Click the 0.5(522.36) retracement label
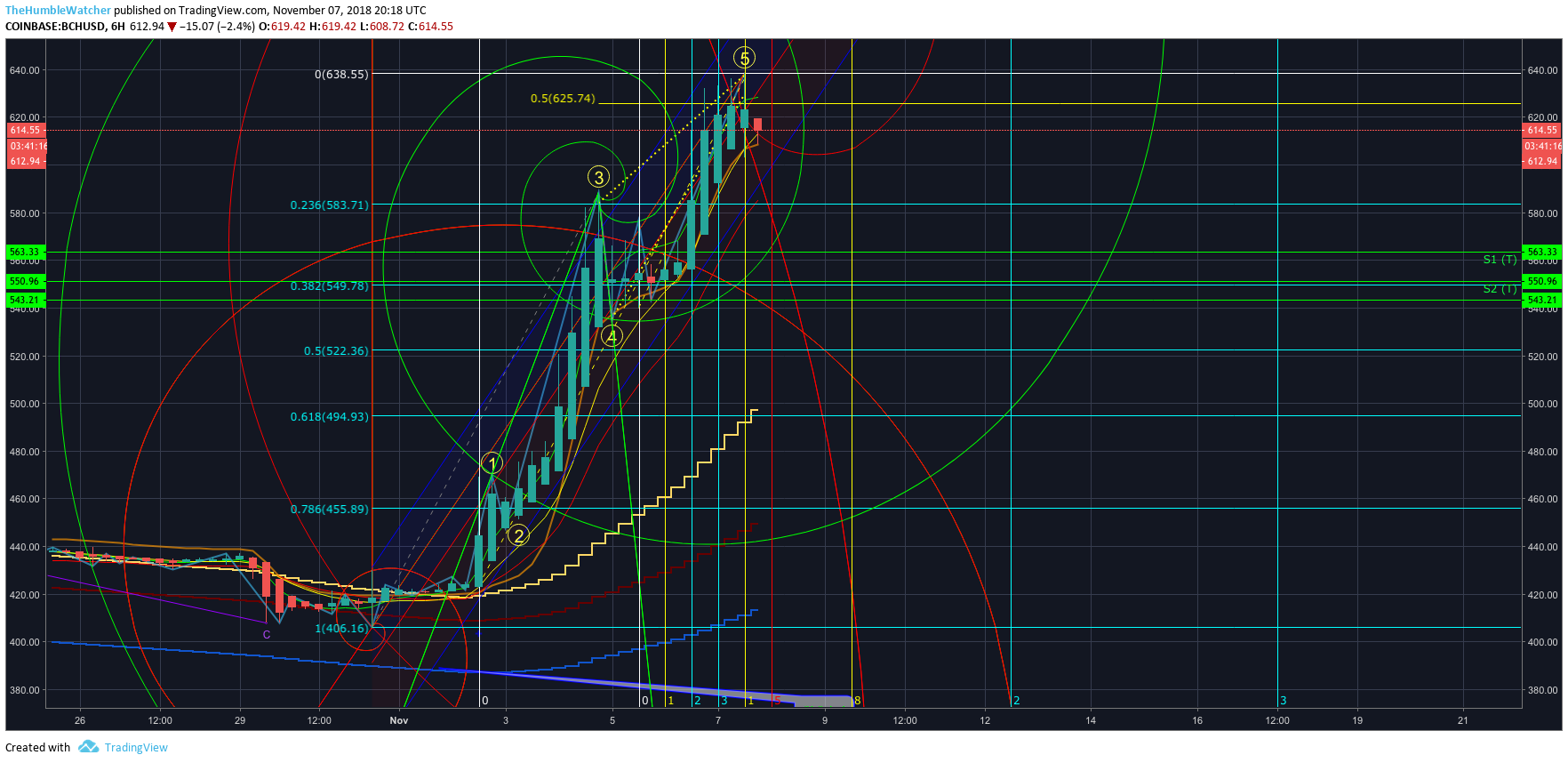Viewport: 1568px width, 763px height. (x=336, y=351)
